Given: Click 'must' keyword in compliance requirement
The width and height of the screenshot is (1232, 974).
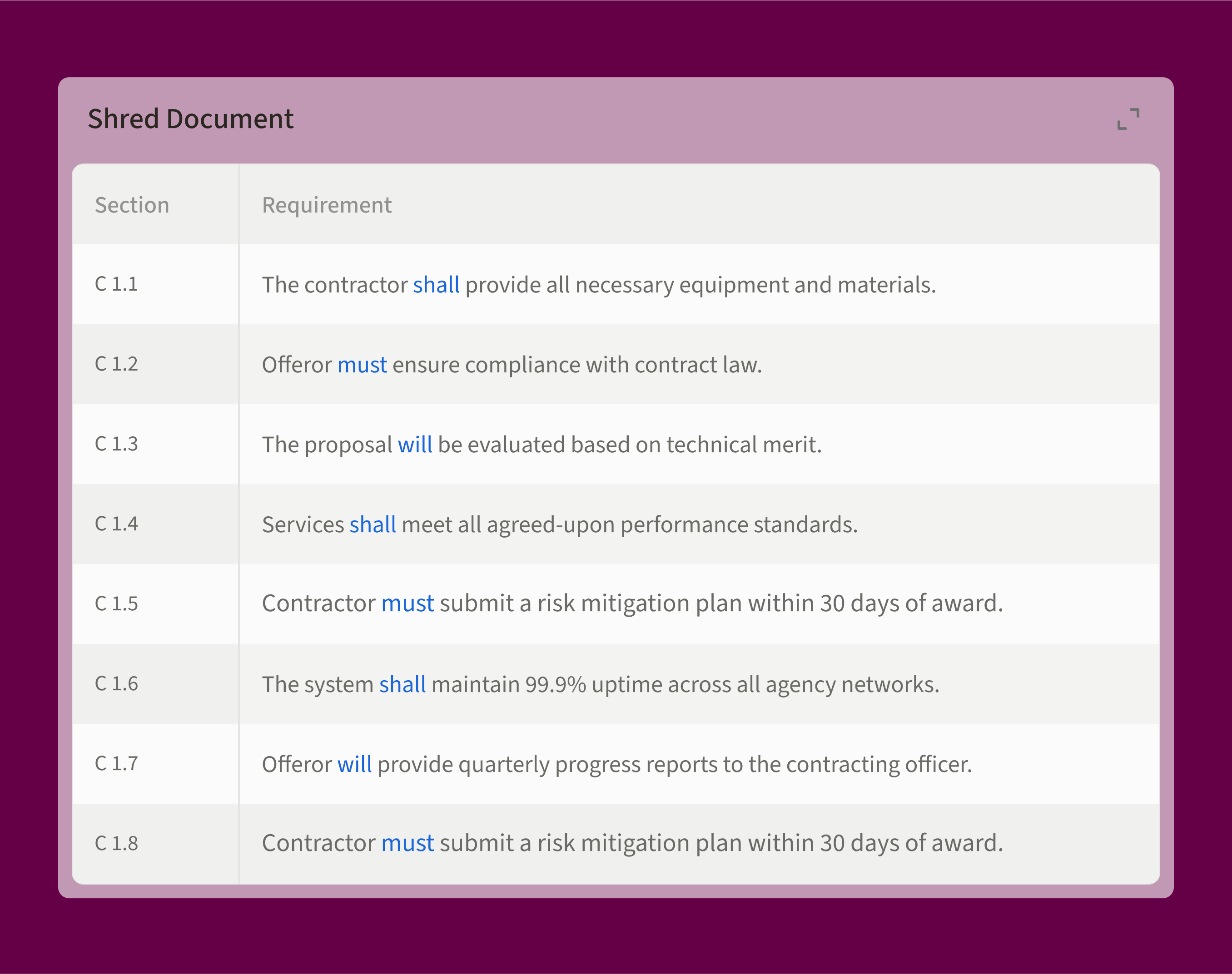Looking at the screenshot, I should click(x=362, y=364).
